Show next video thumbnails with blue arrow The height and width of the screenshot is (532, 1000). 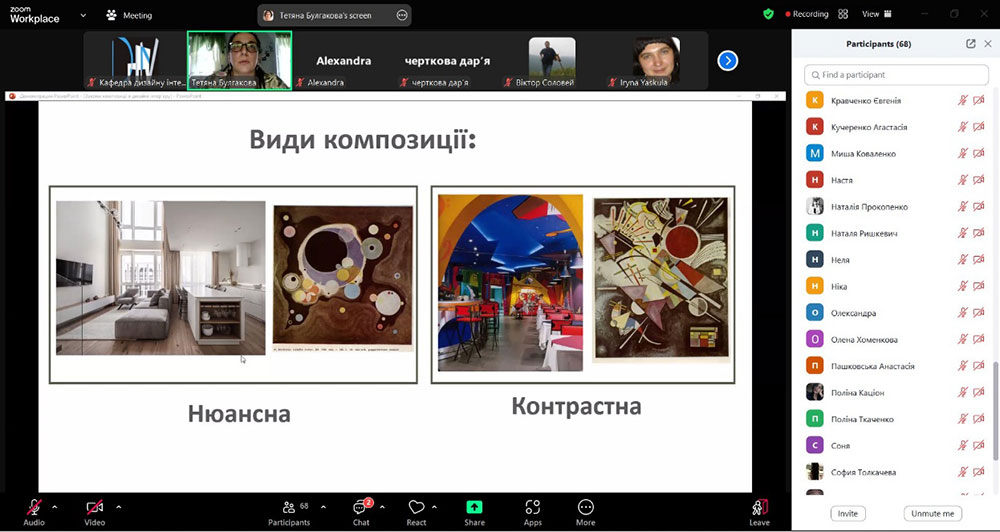[728, 61]
